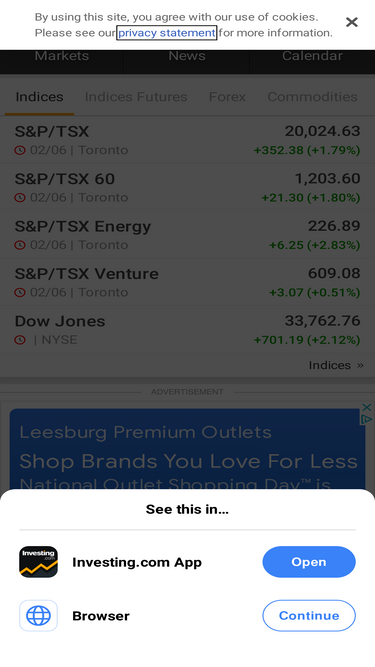Click the AdChoices triangle icon

(367, 419)
